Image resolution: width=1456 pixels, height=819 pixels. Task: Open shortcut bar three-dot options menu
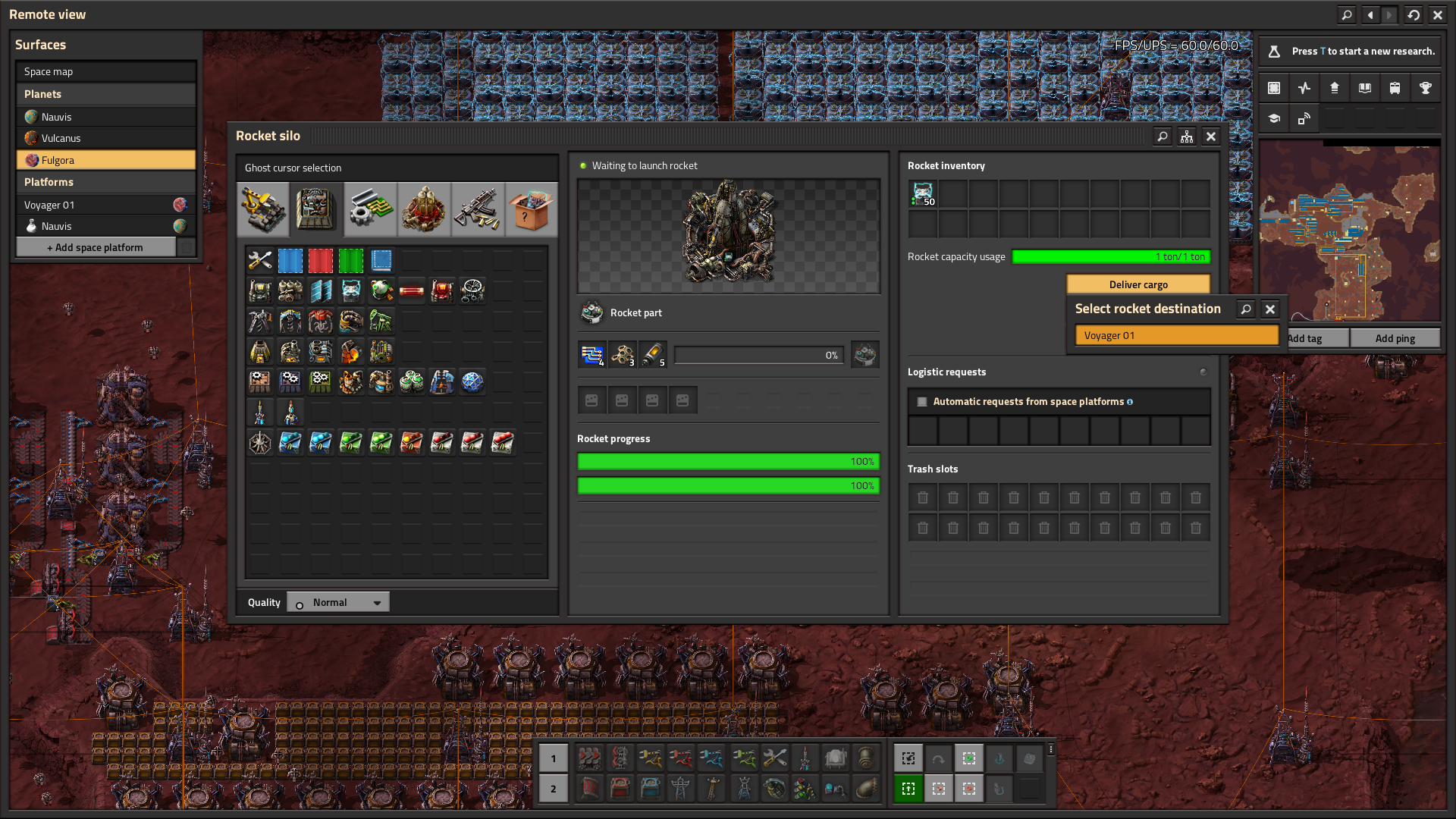tap(1050, 749)
